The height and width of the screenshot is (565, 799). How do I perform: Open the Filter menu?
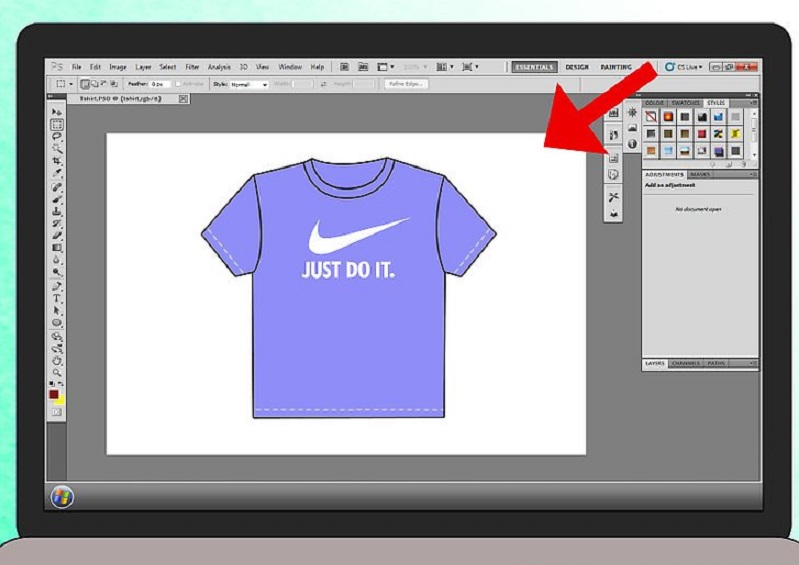tap(192, 67)
